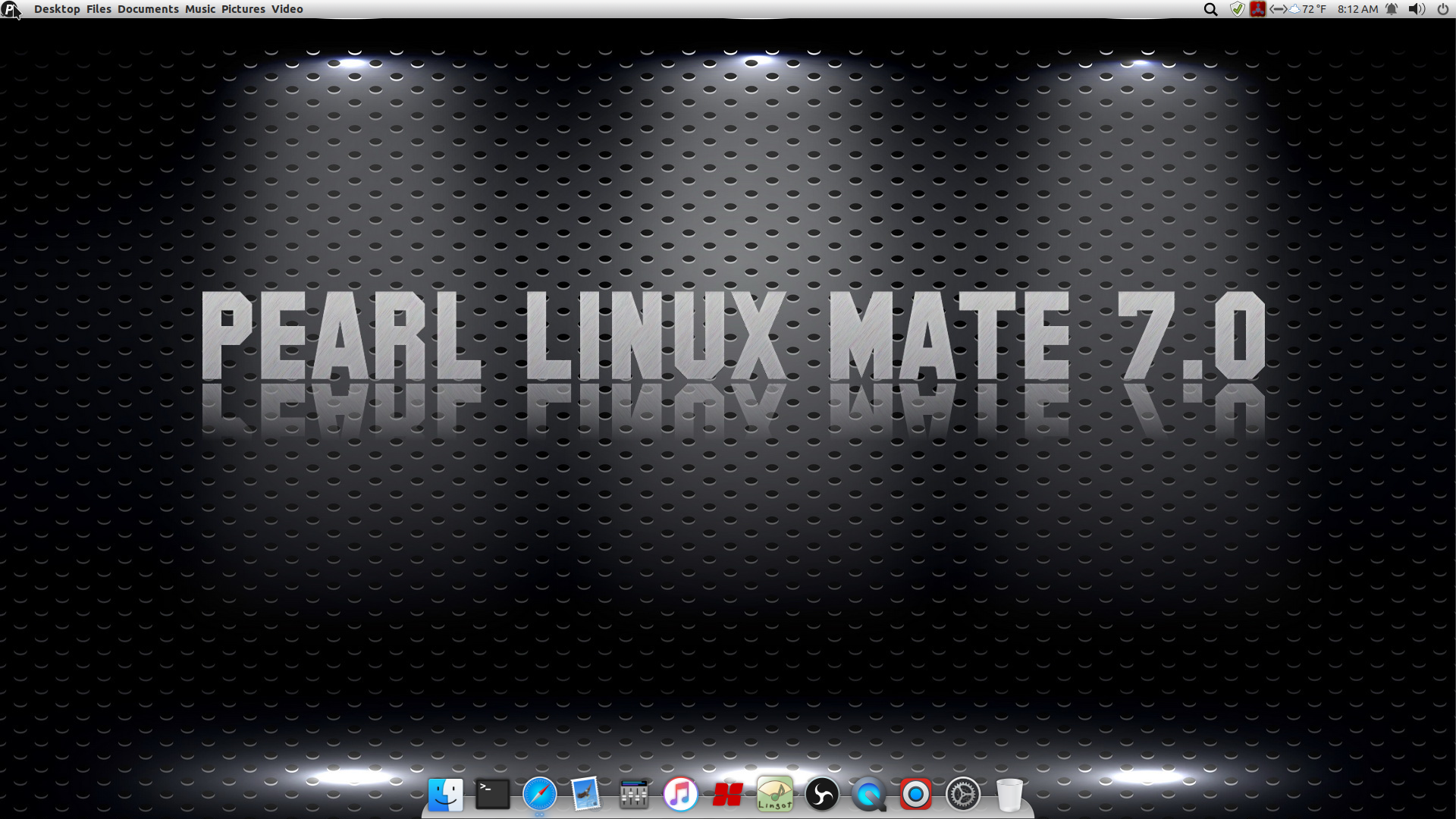Open the Pictures menu in top panel
This screenshot has height=819, width=1456.
tap(243, 9)
